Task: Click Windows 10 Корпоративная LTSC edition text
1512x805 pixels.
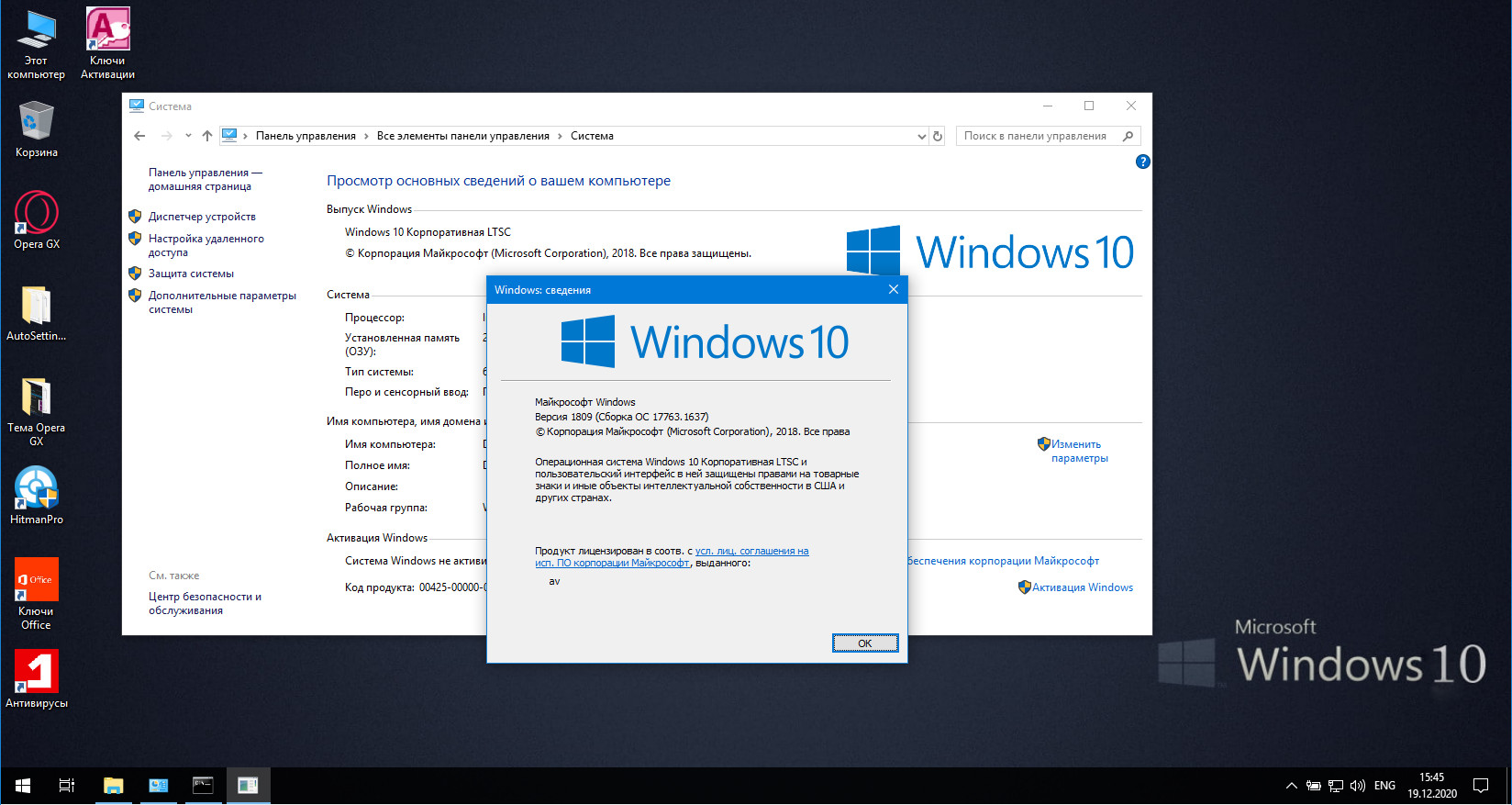Action: [428, 232]
